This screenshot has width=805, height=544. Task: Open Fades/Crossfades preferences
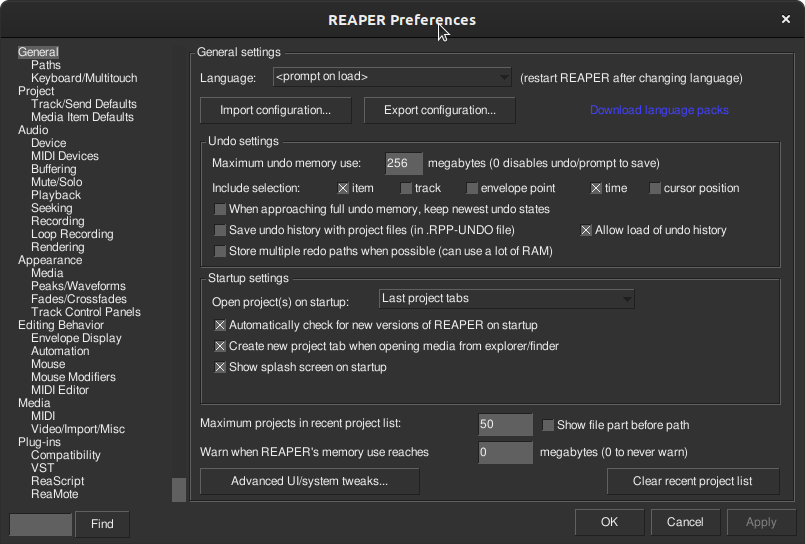click(x=79, y=299)
